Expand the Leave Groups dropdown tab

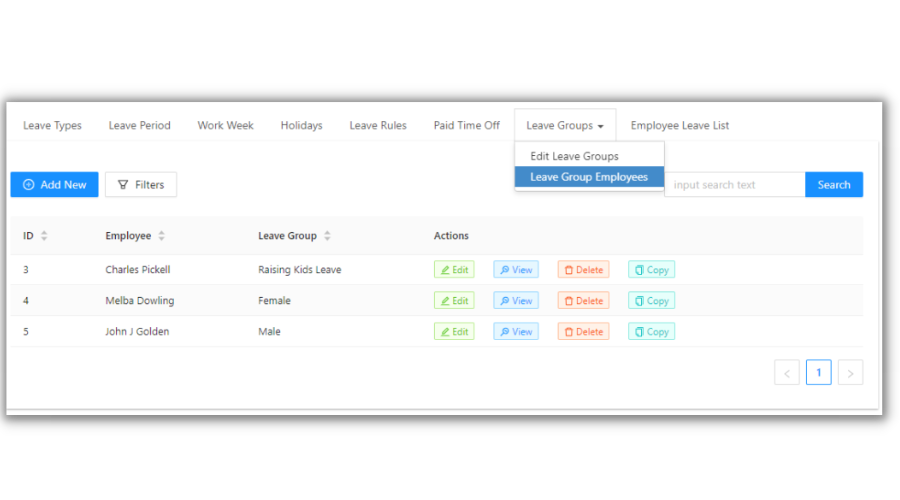tap(565, 126)
